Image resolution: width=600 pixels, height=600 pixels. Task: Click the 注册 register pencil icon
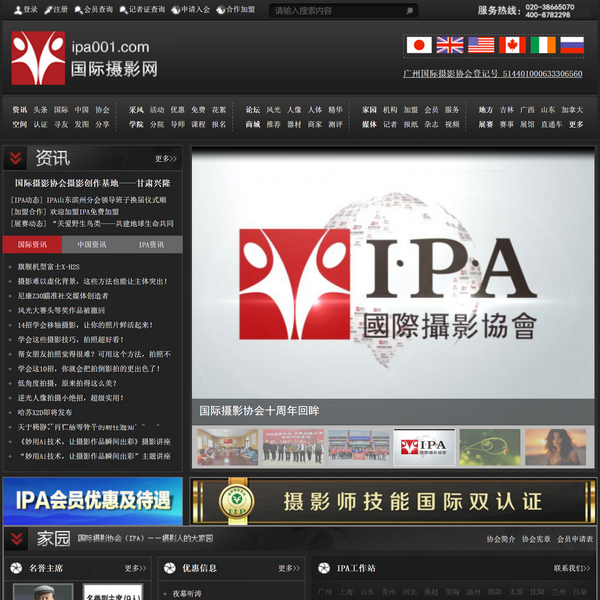click(x=48, y=10)
